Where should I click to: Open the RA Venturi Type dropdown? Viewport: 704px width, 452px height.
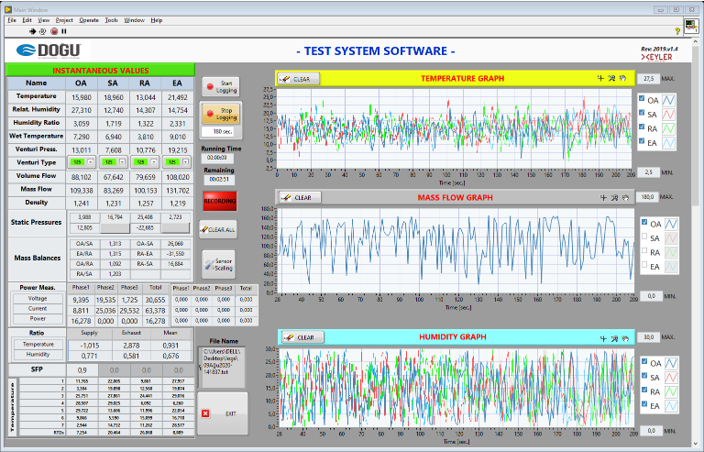tap(154, 162)
